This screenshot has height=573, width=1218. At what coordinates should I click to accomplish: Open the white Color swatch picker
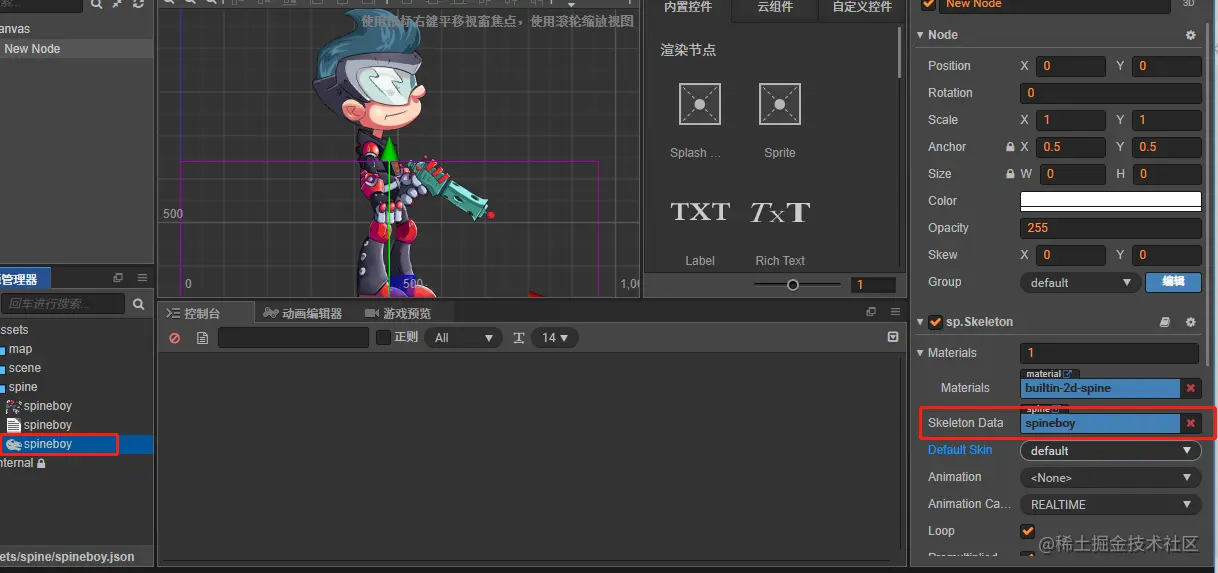pyautogui.click(x=1110, y=201)
